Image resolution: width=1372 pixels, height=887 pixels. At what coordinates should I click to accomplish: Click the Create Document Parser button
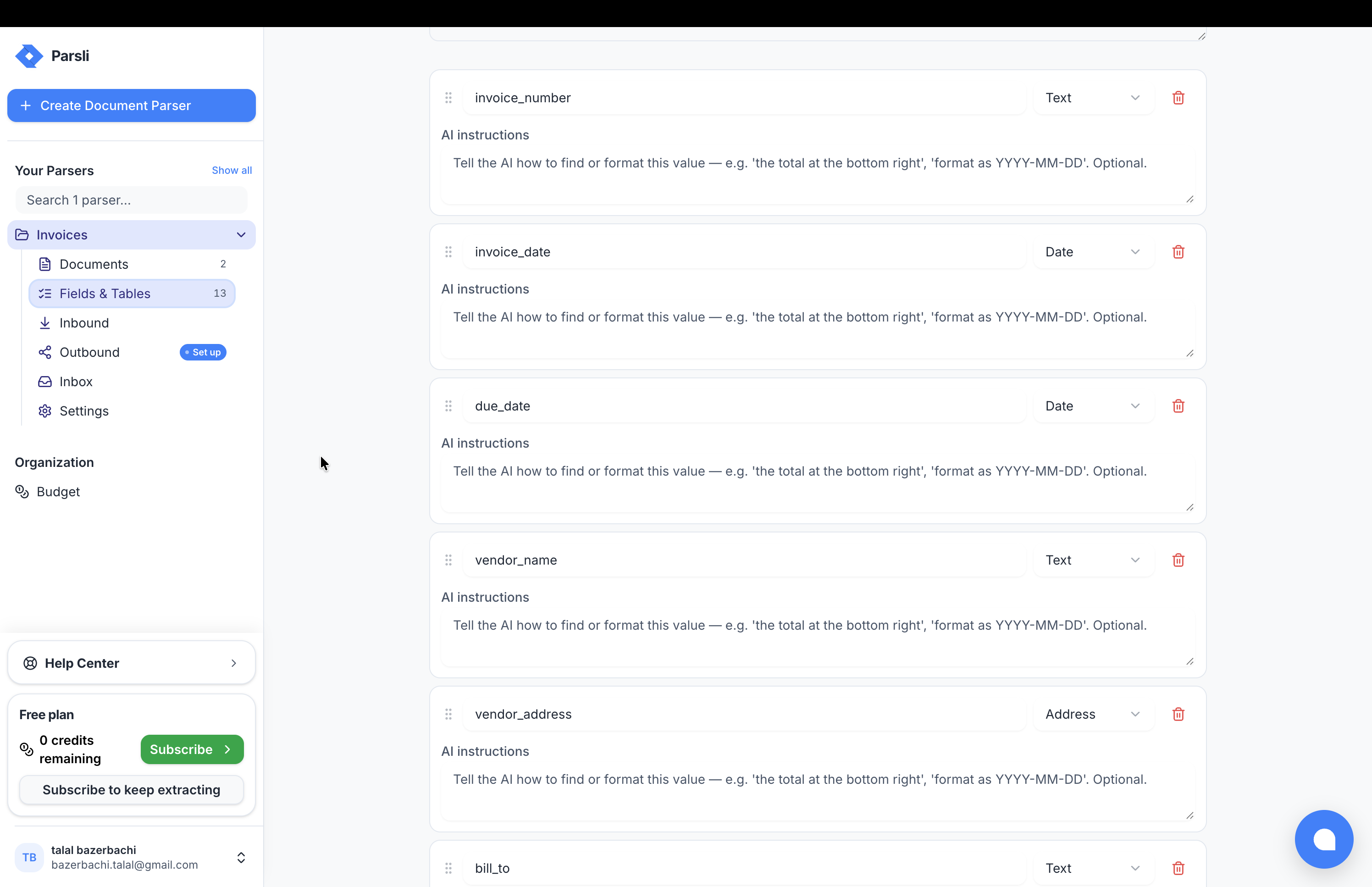coord(131,105)
